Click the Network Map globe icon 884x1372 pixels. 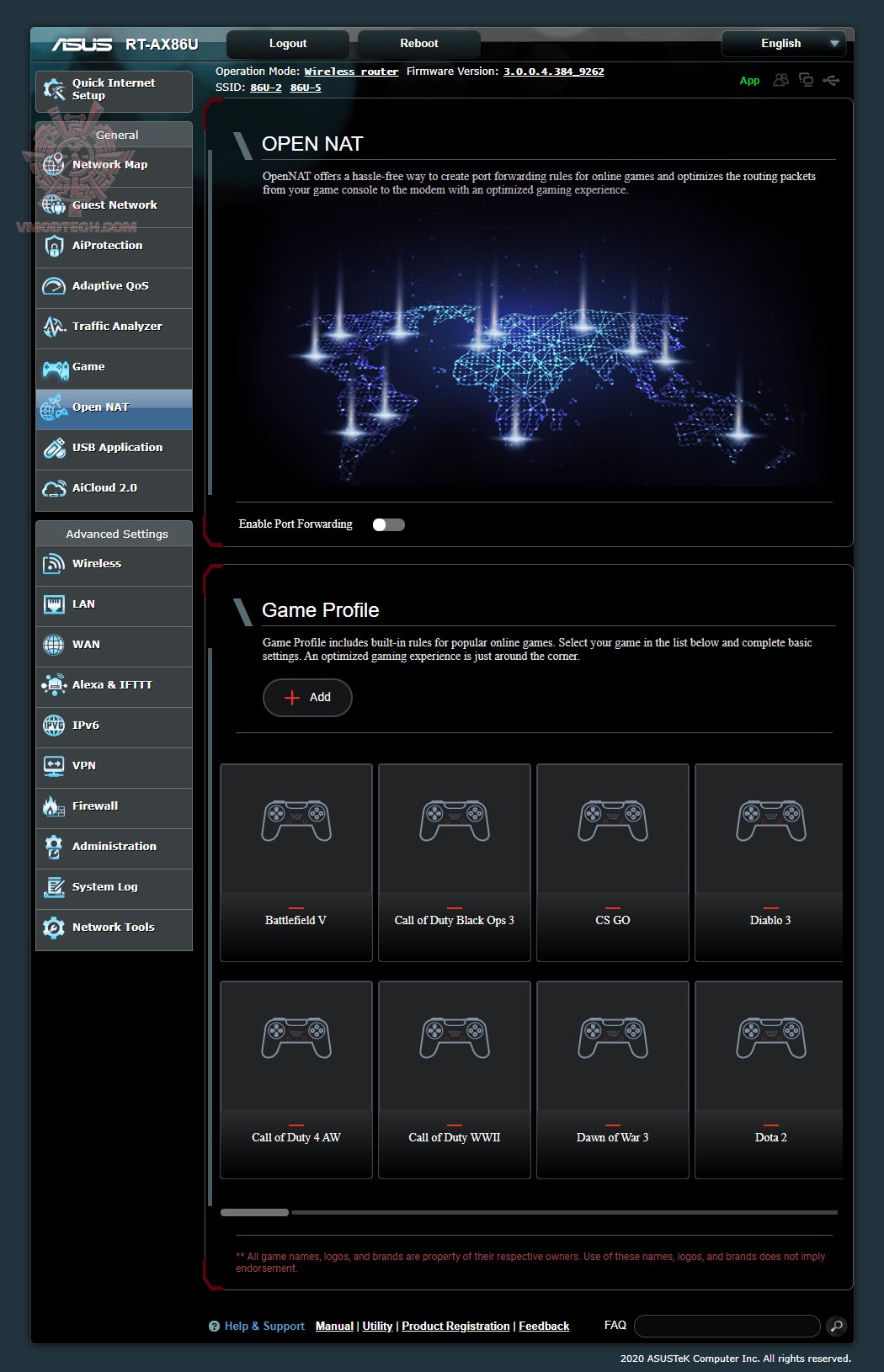[54, 165]
